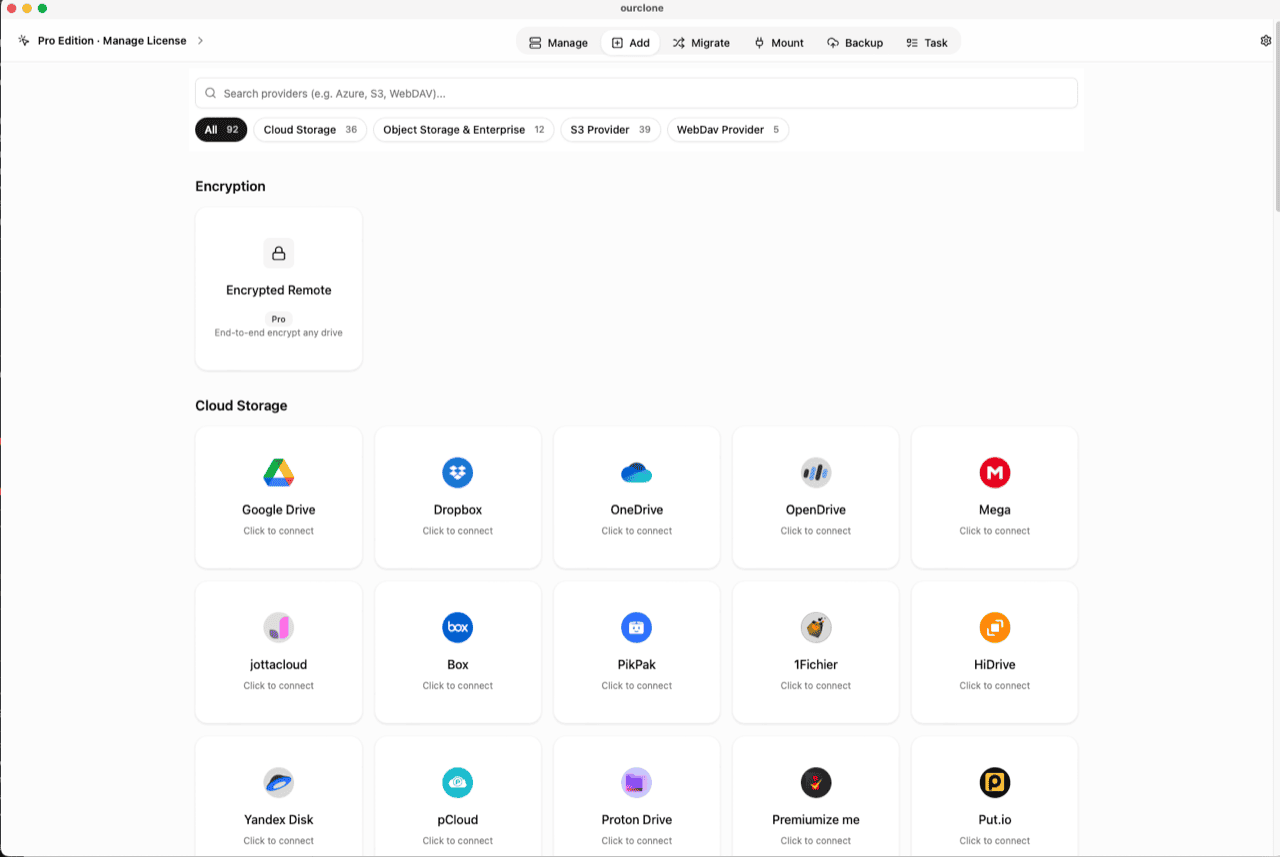Click the Put.io yellow logo icon
Image resolution: width=1280 pixels, height=857 pixels.
coord(995,782)
